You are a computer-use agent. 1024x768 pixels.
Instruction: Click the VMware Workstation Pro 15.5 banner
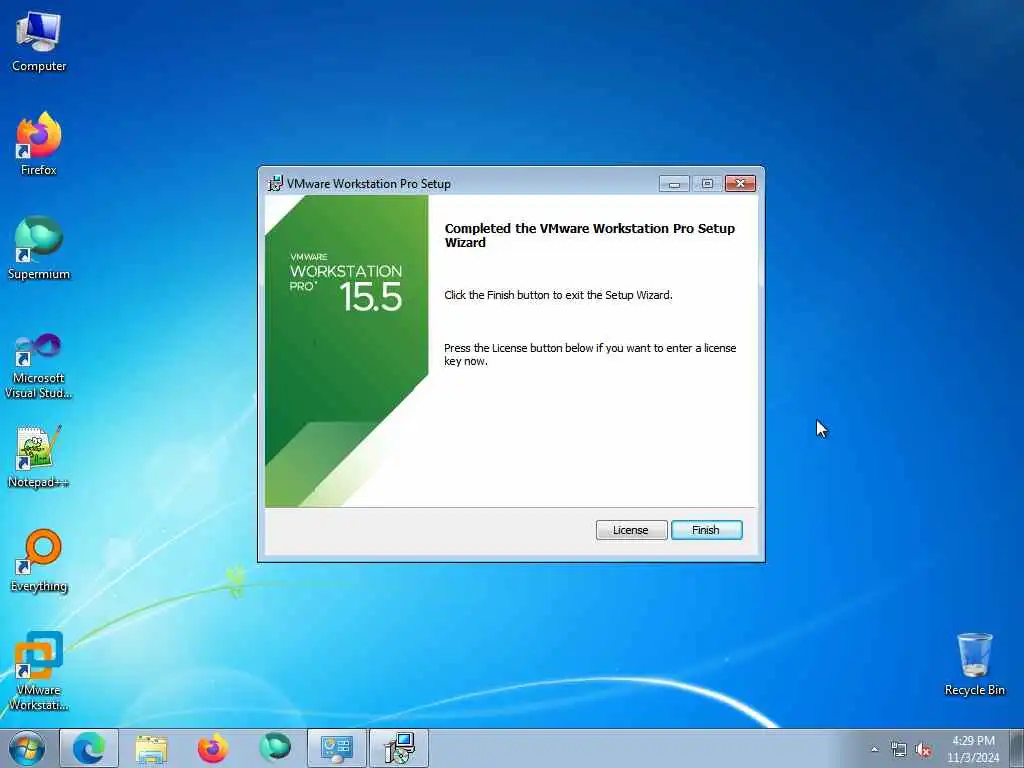[346, 351]
